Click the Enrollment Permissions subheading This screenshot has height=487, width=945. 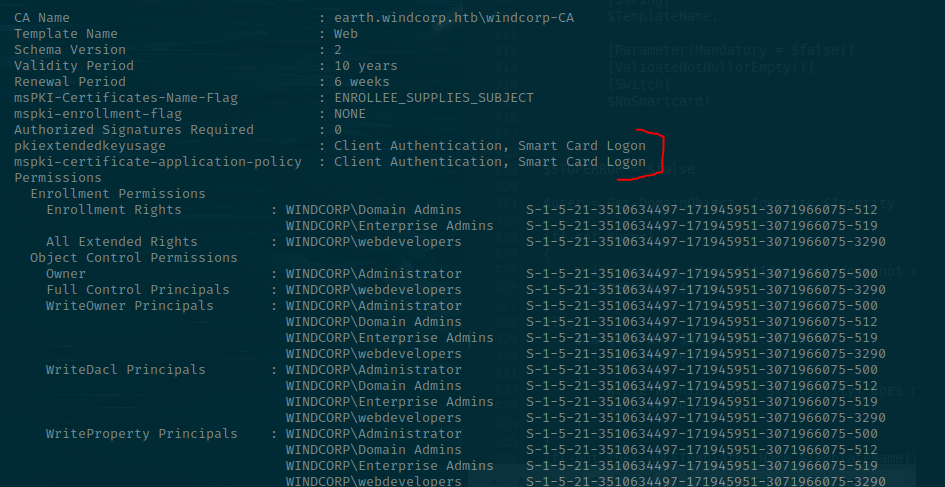(x=118, y=194)
